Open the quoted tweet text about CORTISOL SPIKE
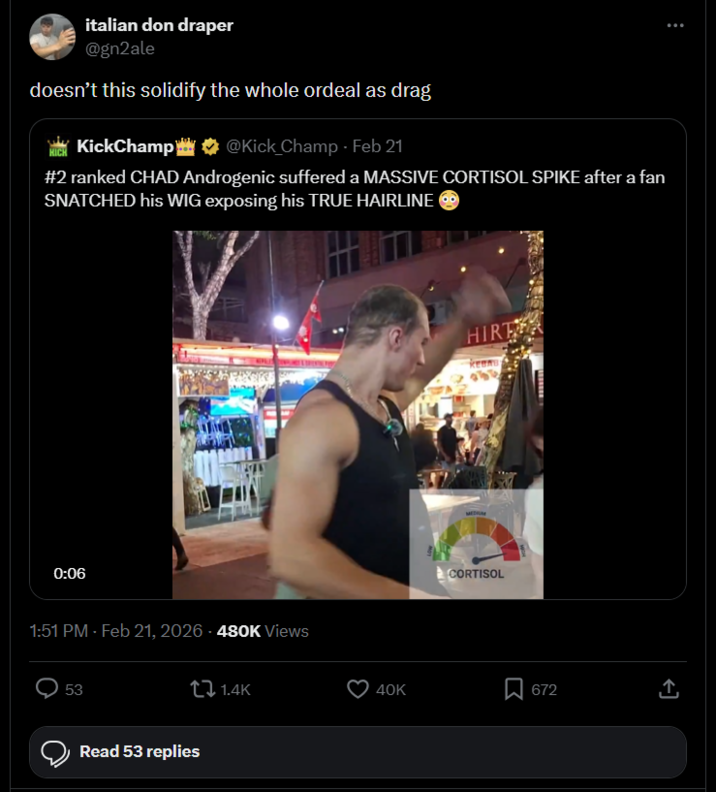Image resolution: width=716 pixels, height=792 pixels. point(355,187)
